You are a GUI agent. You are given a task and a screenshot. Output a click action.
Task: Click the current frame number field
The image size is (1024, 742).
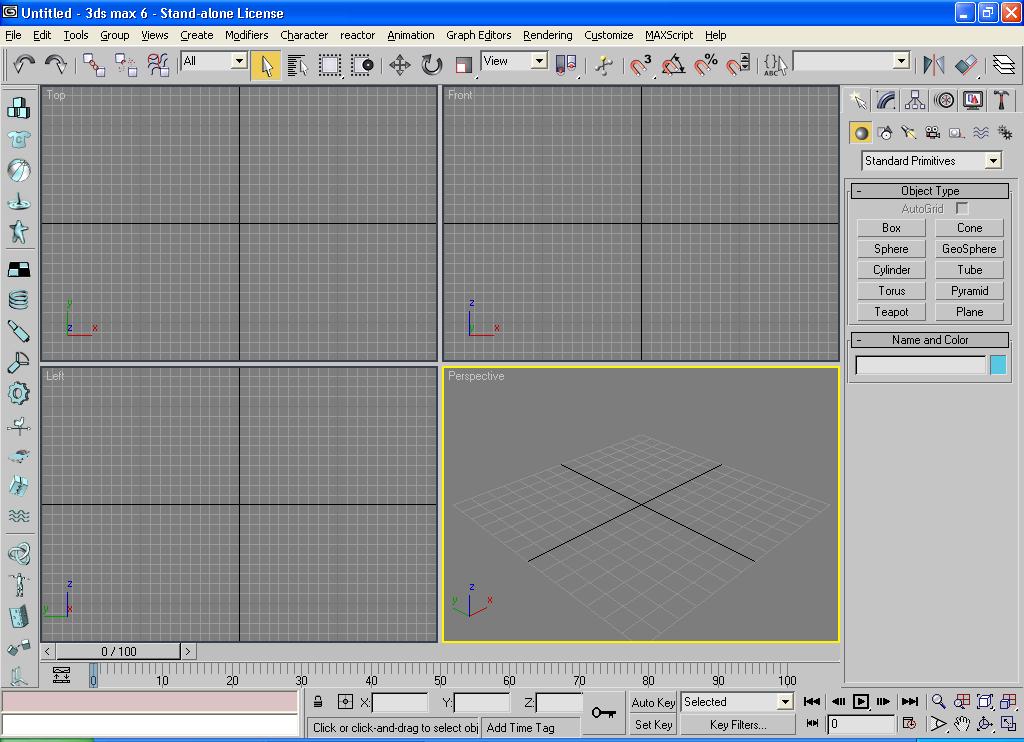[861, 724]
